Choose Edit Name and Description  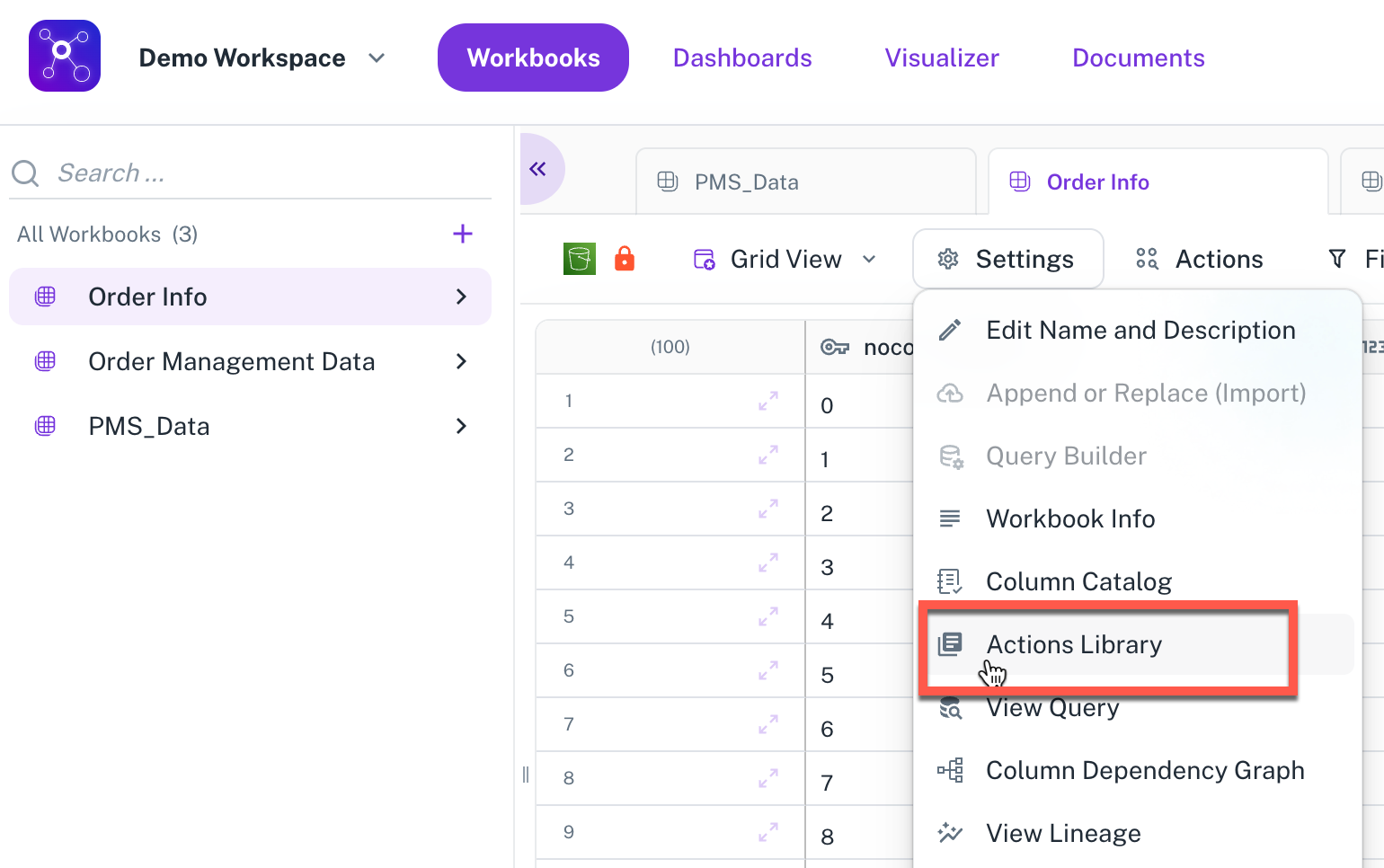(x=1140, y=330)
